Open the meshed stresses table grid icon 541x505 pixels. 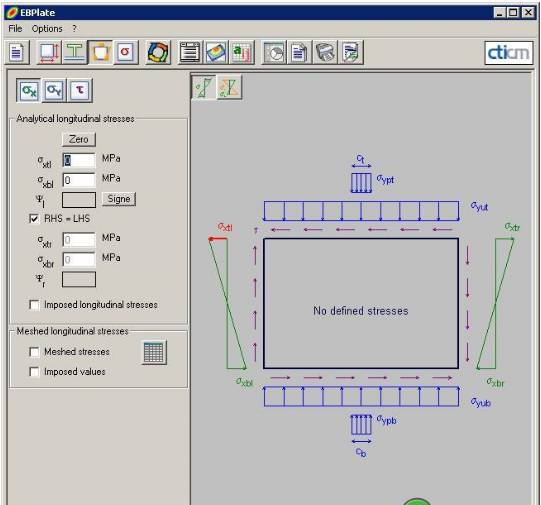(x=154, y=353)
